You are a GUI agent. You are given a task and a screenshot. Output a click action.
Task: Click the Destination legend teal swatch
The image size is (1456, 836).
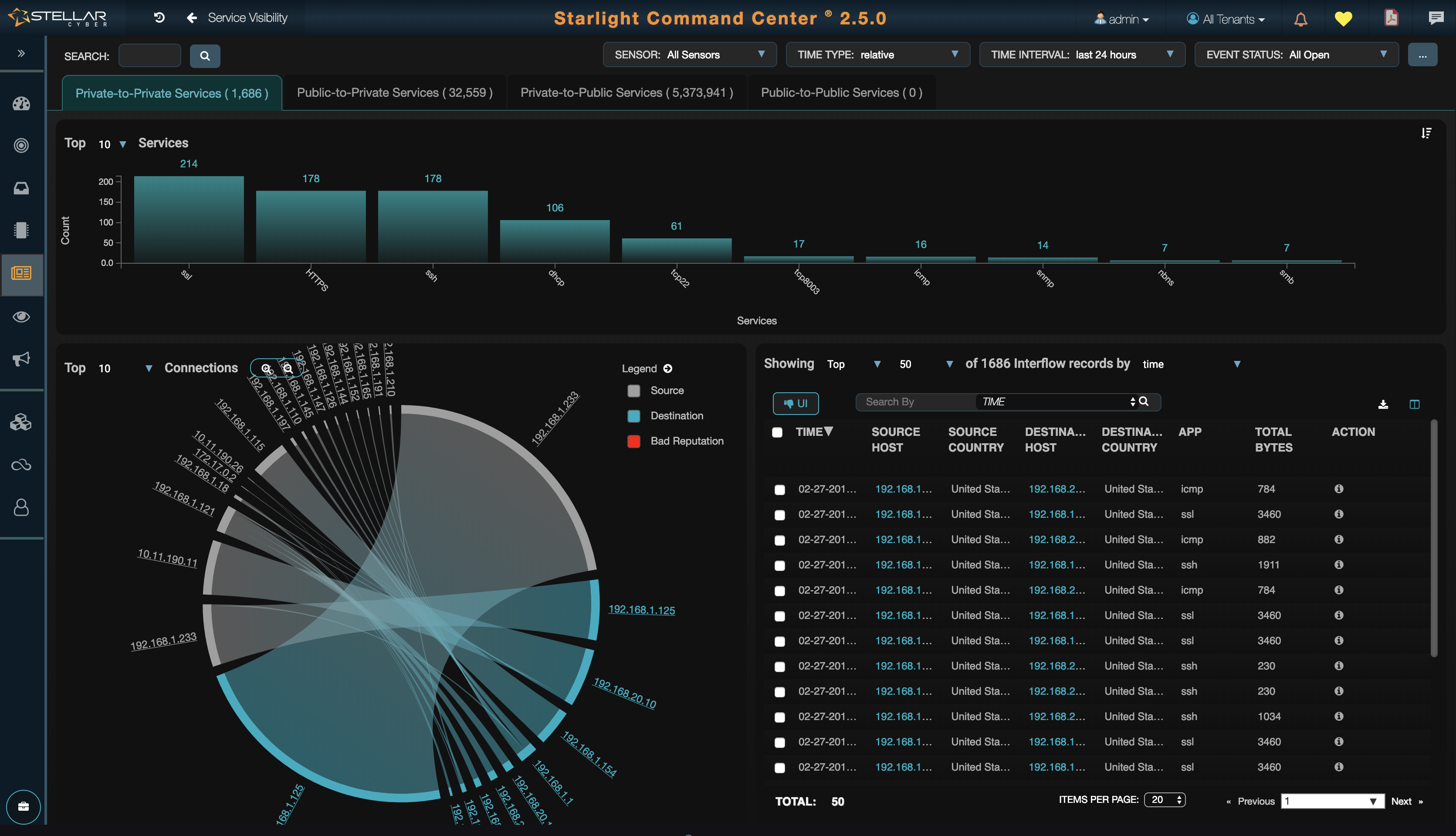633,416
